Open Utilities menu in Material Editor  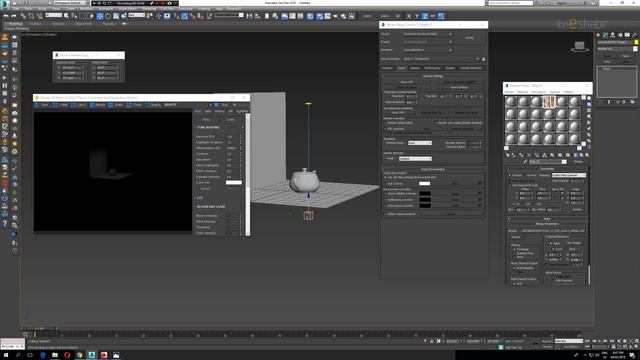click(x=568, y=92)
